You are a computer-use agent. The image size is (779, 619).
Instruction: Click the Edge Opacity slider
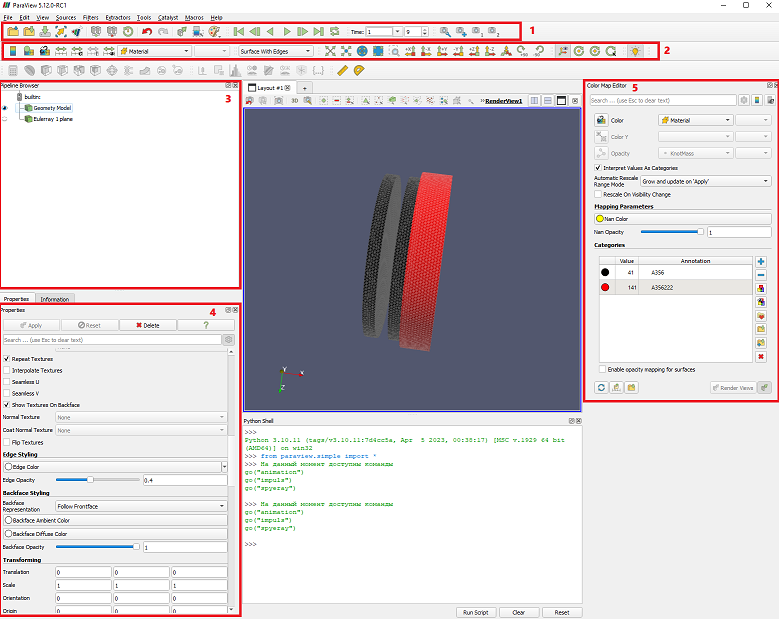click(x=97, y=480)
